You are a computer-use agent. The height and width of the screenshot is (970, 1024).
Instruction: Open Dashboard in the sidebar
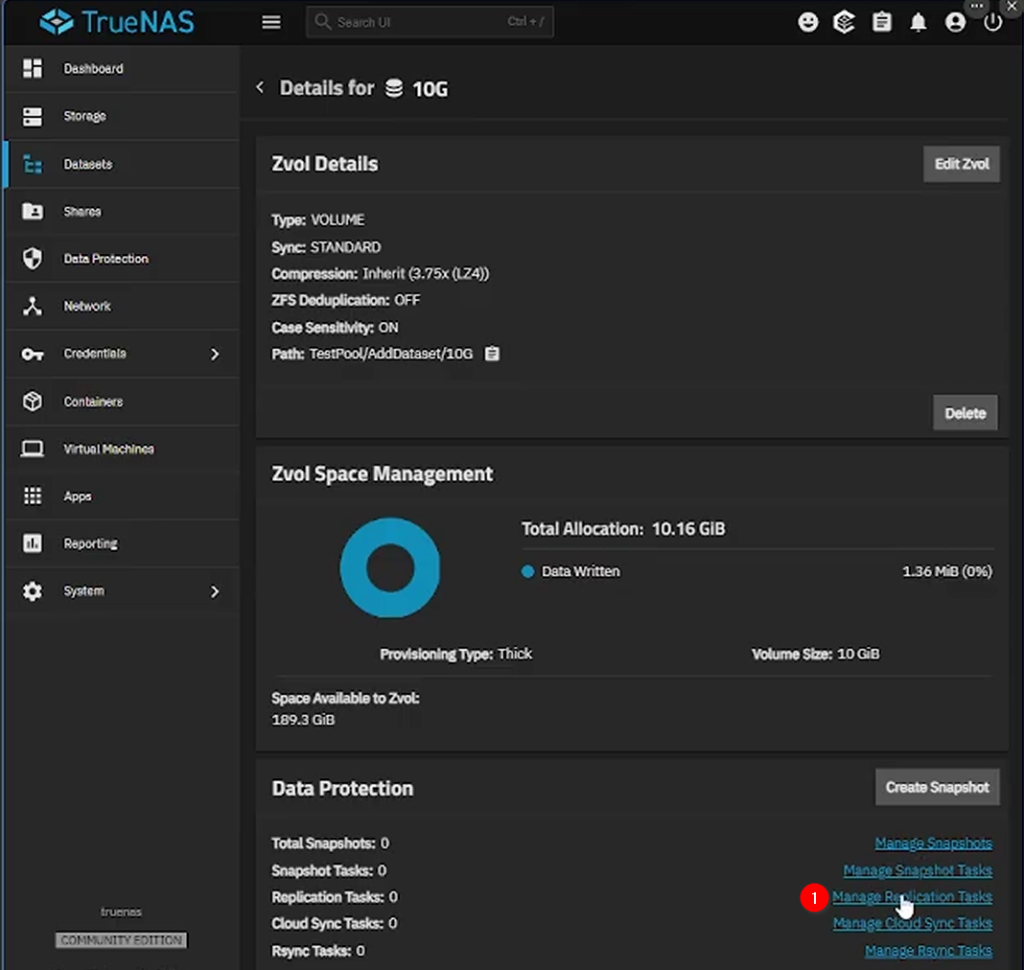pos(93,69)
